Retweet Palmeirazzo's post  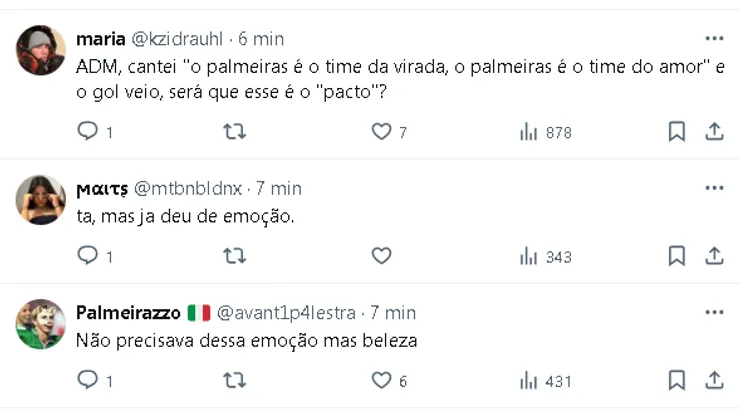click(234, 380)
